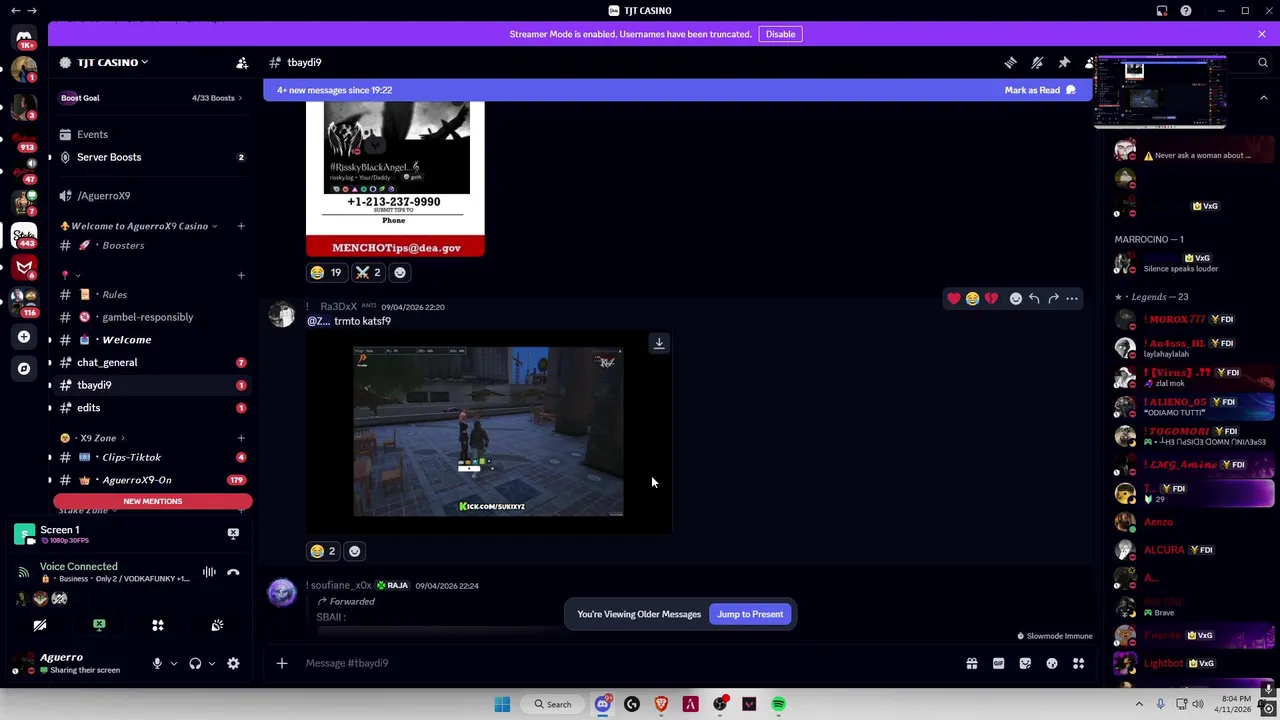Open the Threads icon in channel header
The image size is (1280, 720).
point(1010,62)
